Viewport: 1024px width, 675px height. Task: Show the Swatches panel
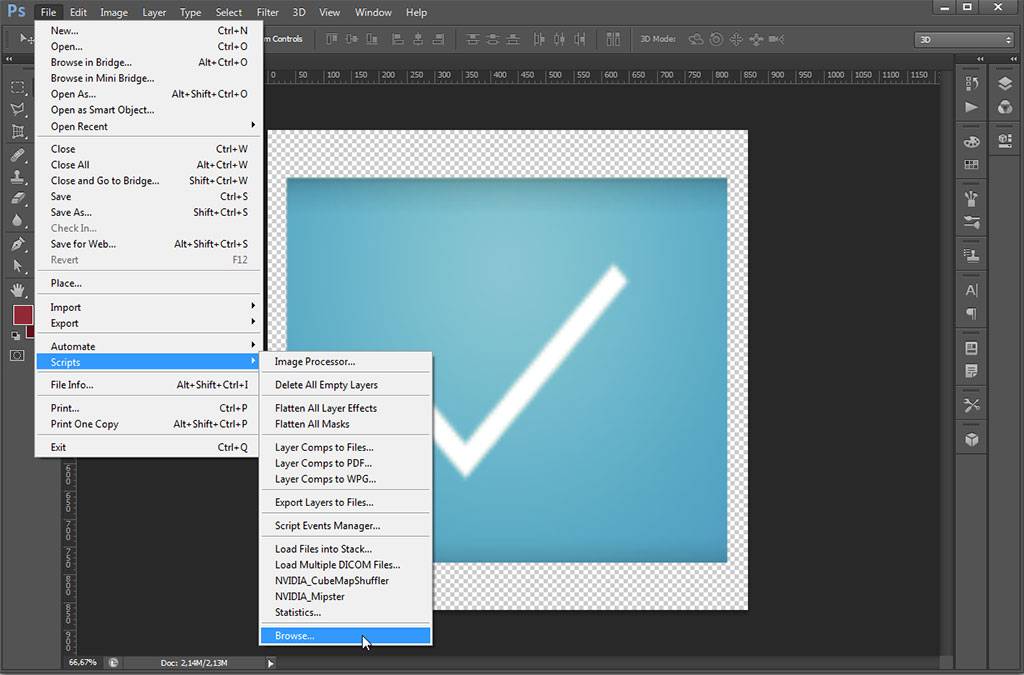971,164
